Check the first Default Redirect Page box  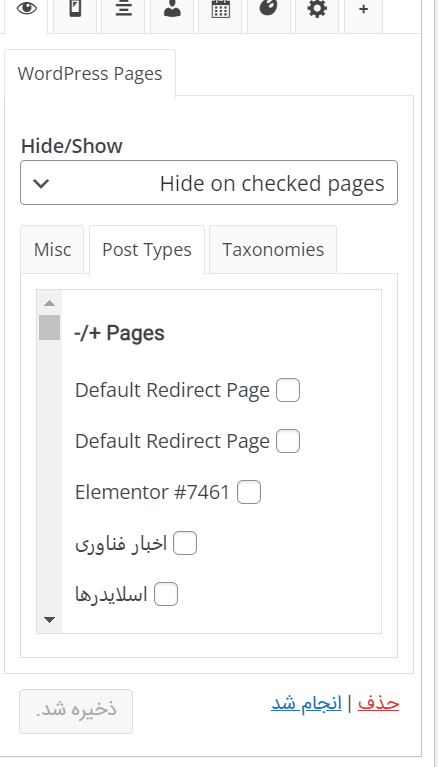coord(288,390)
